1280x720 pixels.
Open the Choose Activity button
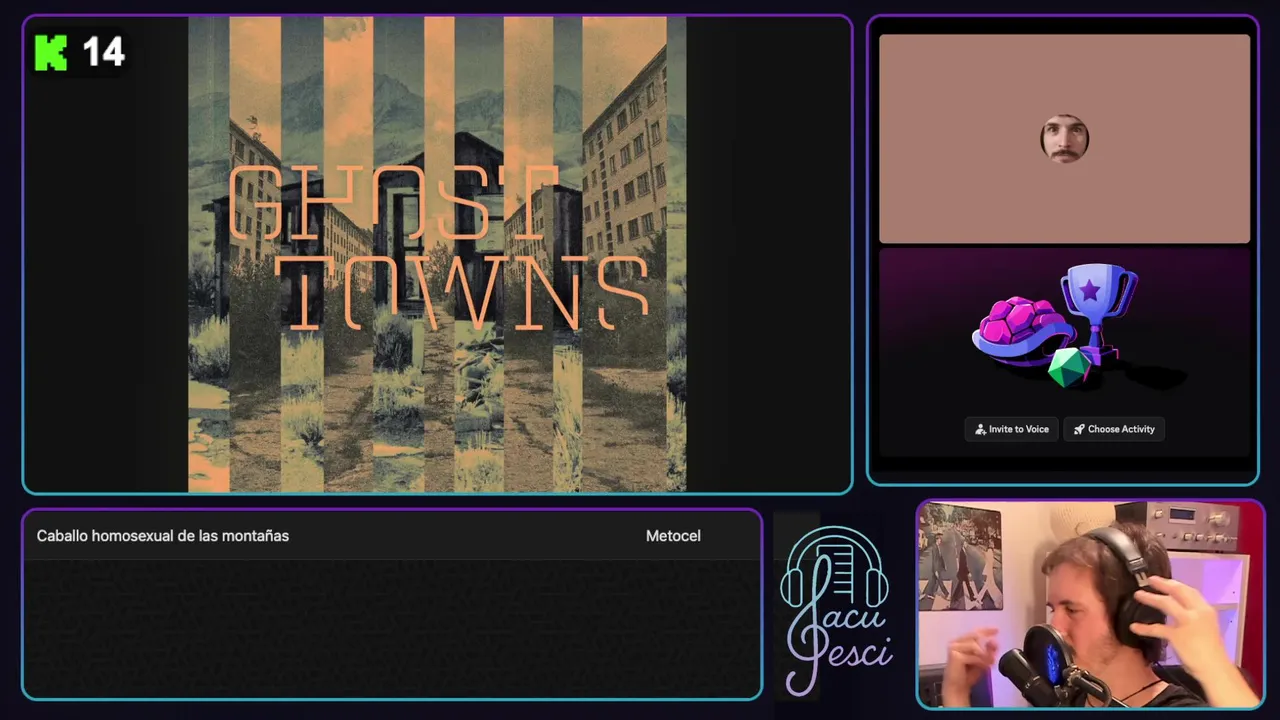tap(1114, 429)
